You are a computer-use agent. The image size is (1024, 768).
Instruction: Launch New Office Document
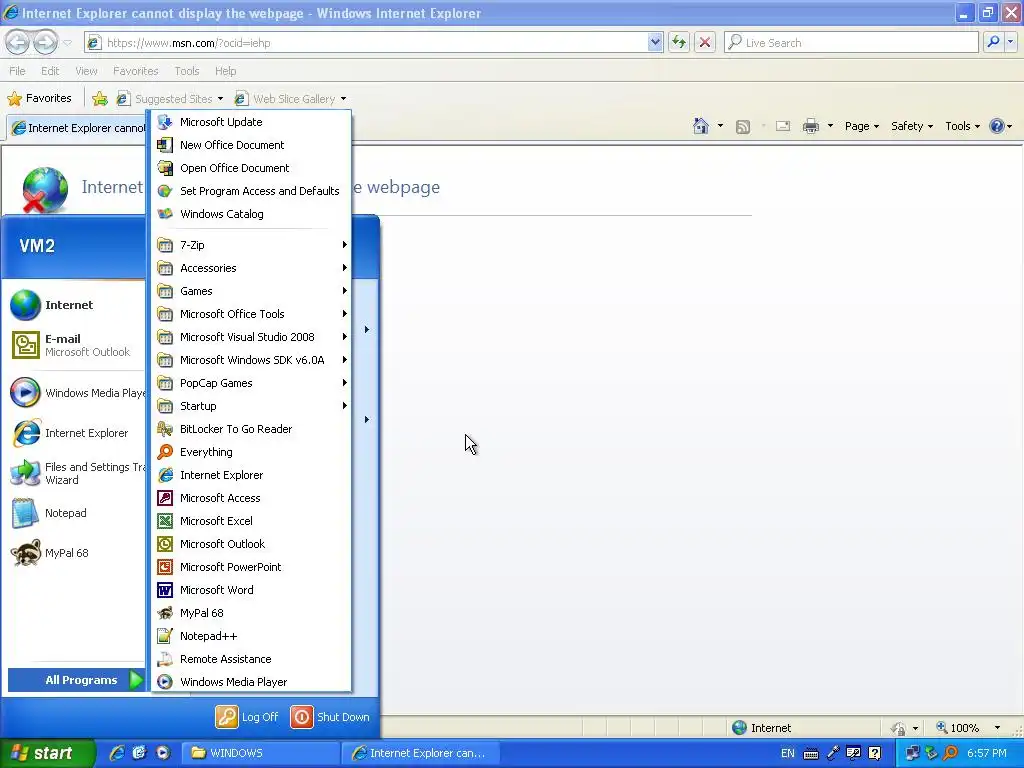(251, 145)
